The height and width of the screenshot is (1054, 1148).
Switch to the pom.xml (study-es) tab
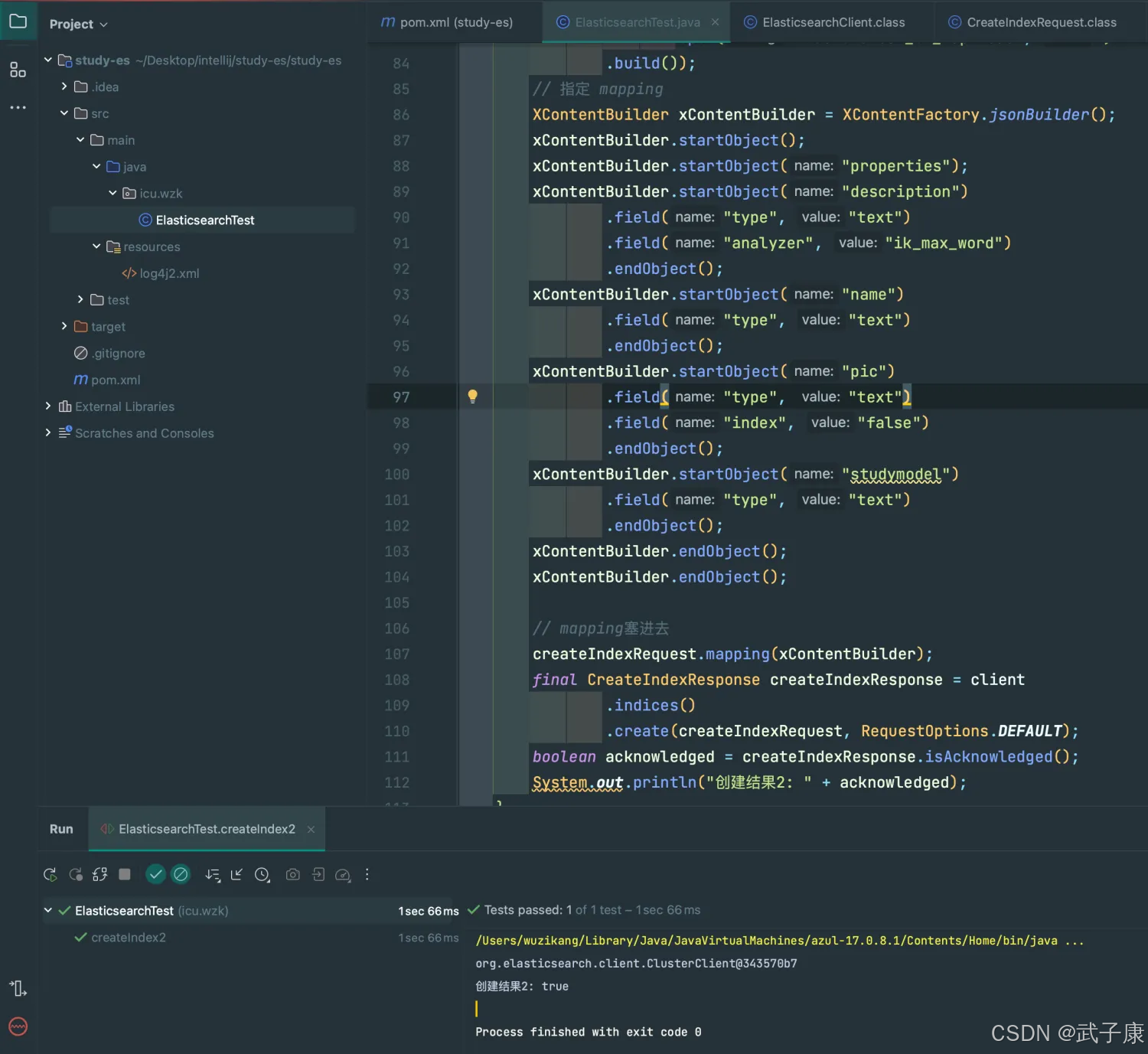pyautogui.click(x=448, y=22)
